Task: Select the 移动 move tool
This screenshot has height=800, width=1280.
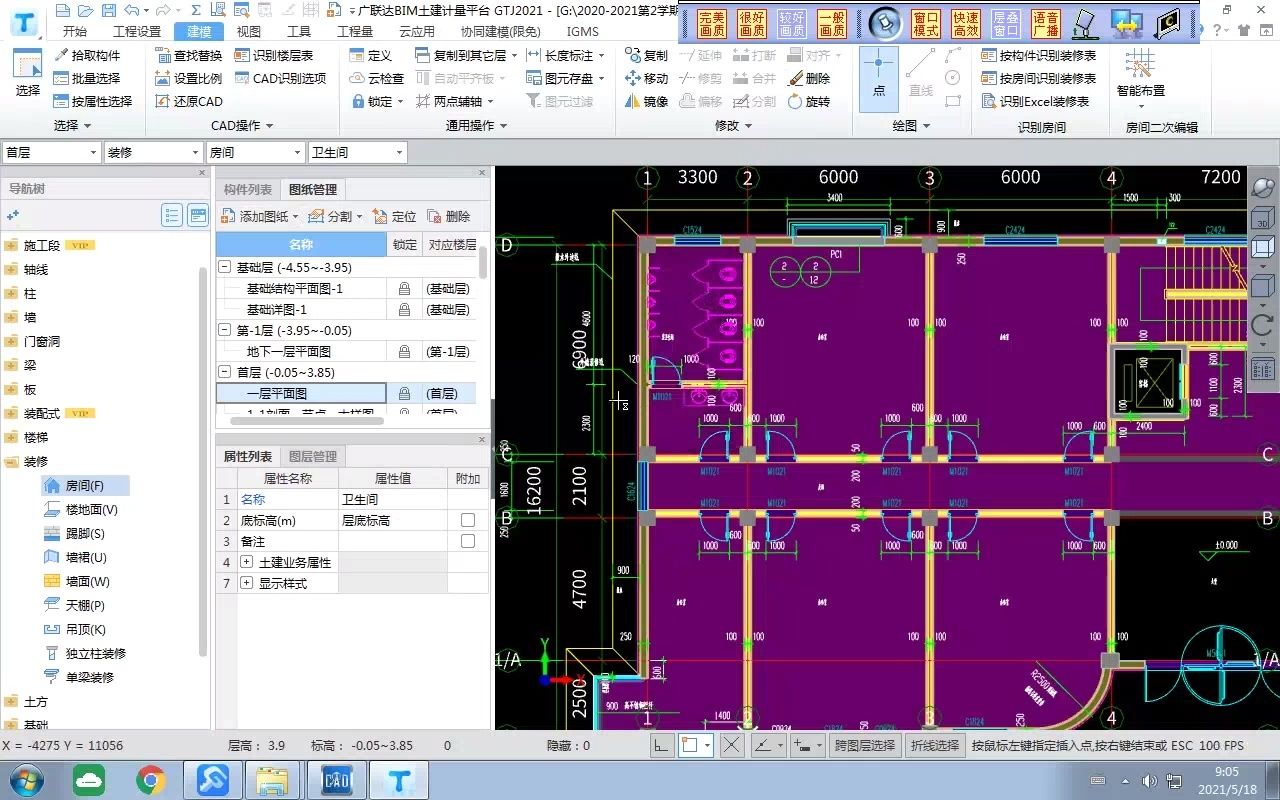Action: coord(646,78)
